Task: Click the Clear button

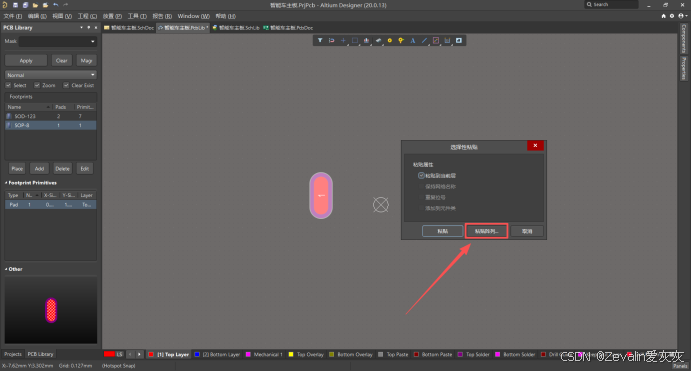Action: [62, 60]
